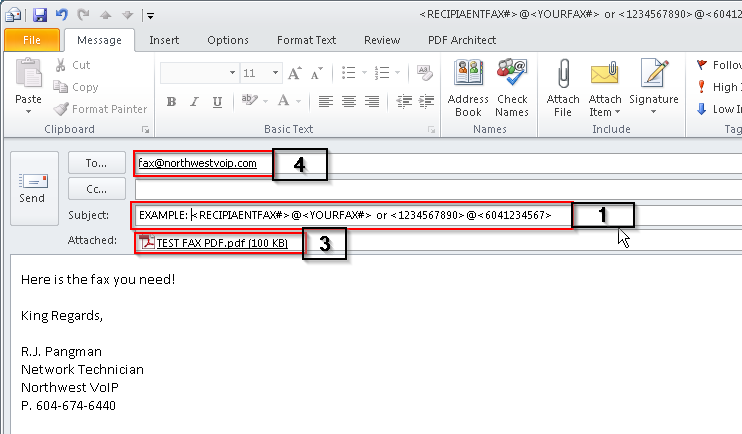Click text 'Here is the fax you need!'
742x434 pixels.
pyautogui.click(x=98, y=280)
